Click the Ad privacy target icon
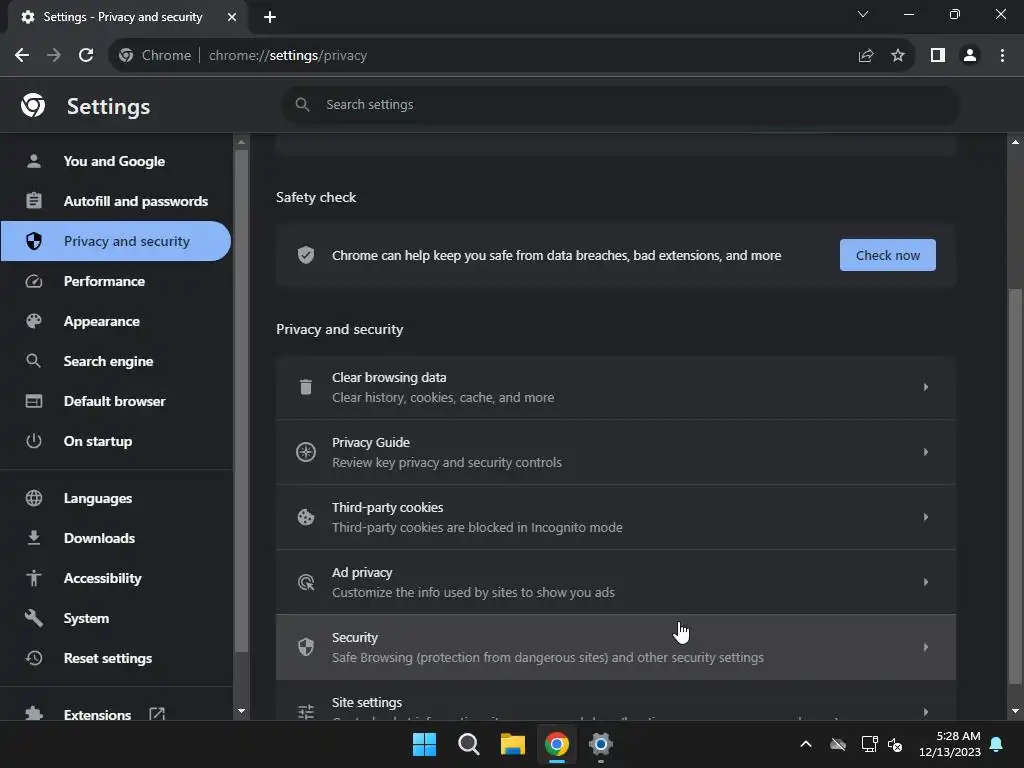Screen dimensions: 1024x768 pyautogui.click(x=306, y=582)
